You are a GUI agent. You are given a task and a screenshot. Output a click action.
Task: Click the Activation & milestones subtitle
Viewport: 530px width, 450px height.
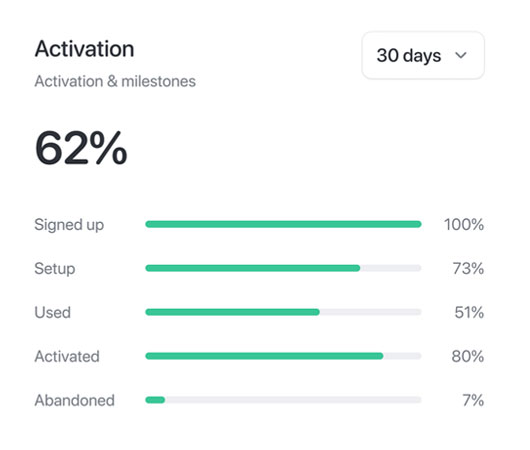coord(115,81)
